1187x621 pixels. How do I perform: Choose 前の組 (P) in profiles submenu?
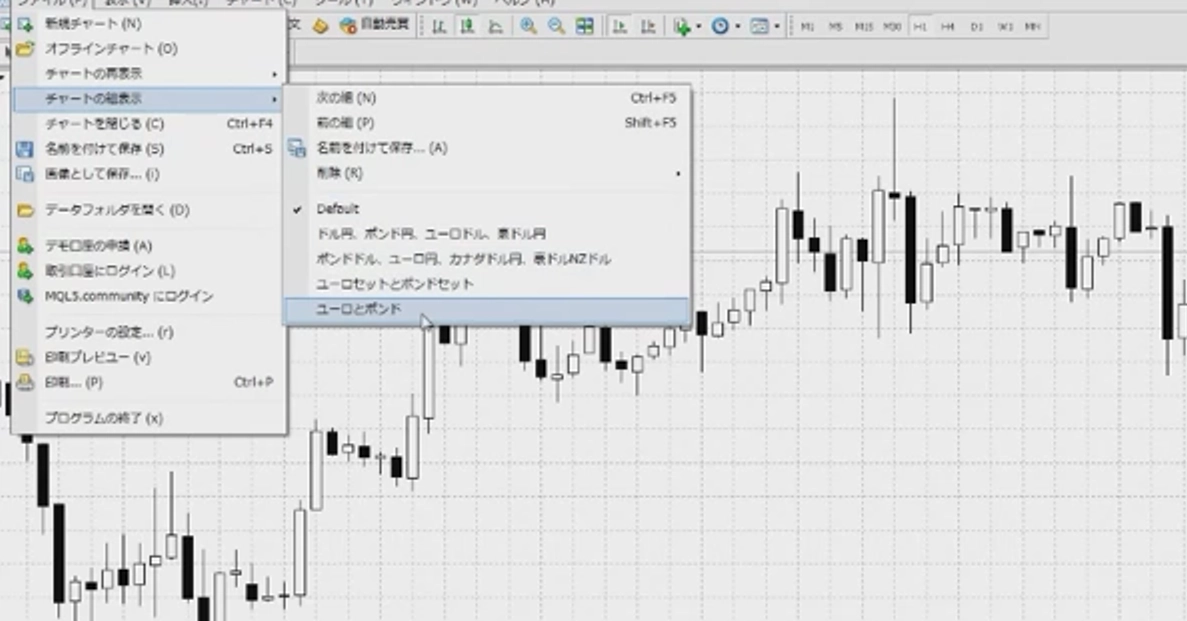(487, 123)
